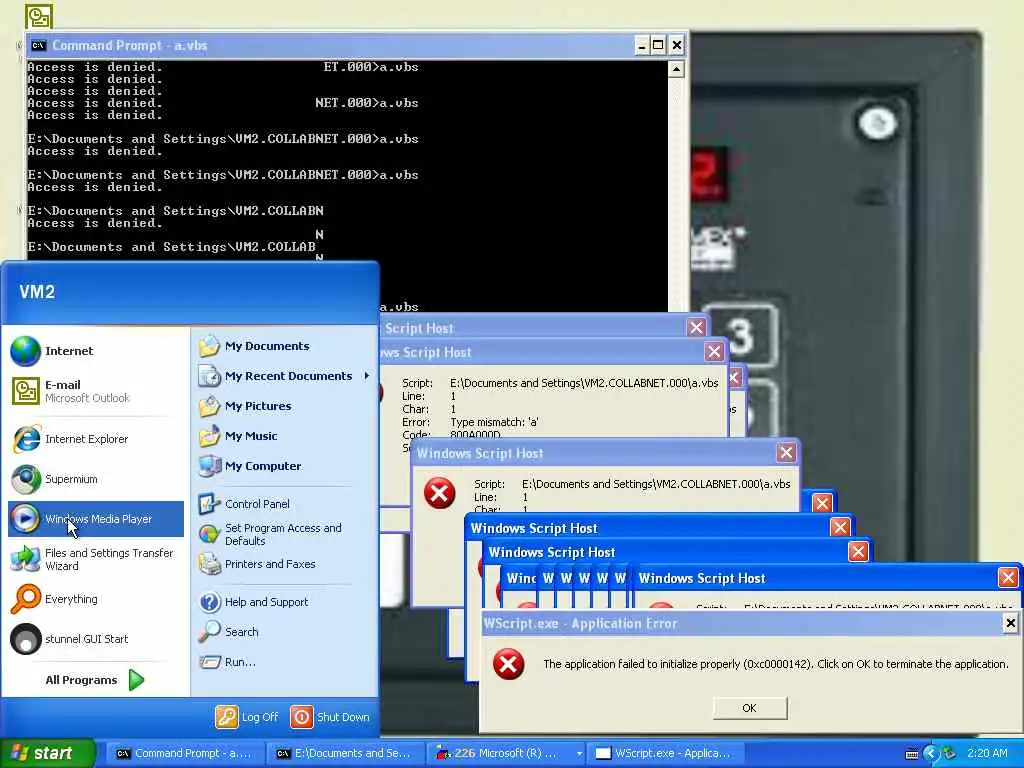1024x768 pixels.
Task: Click the keyboard icon in system tray
Action: pos(912,754)
